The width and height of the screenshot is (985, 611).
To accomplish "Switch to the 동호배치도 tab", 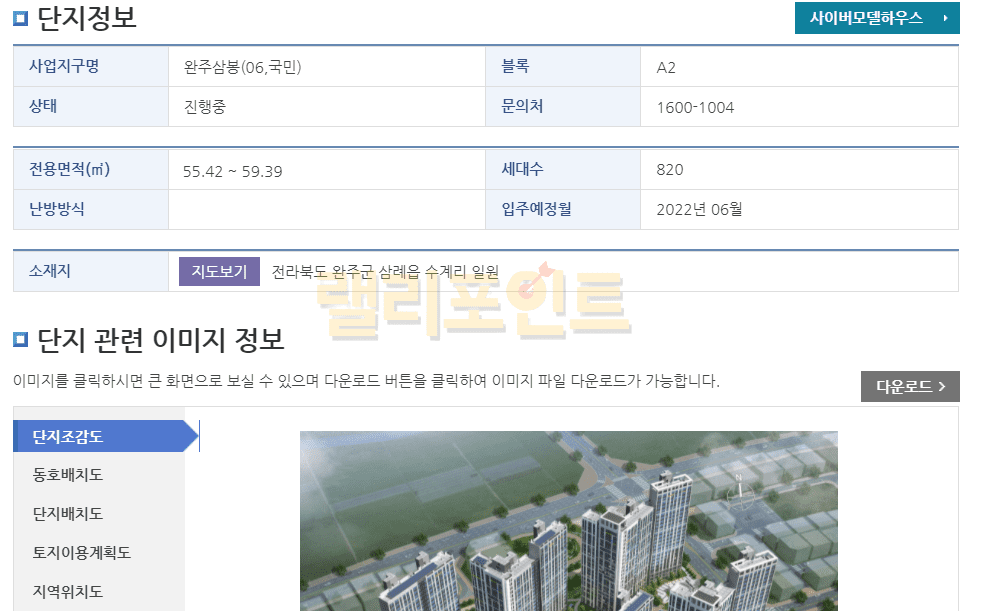I will coord(68,475).
